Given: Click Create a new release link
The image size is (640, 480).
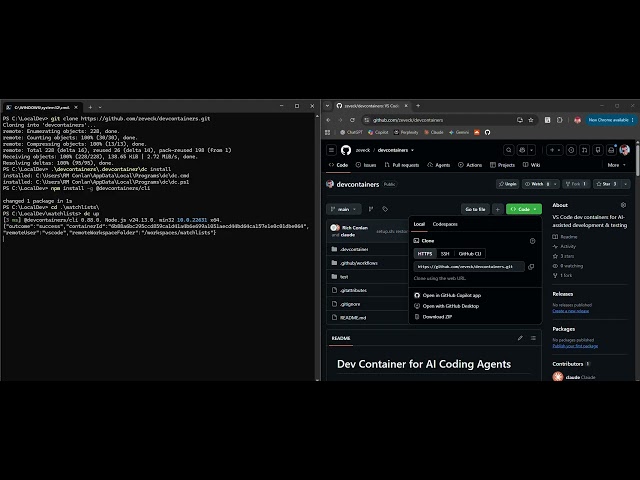Looking at the screenshot, I should point(571,311).
